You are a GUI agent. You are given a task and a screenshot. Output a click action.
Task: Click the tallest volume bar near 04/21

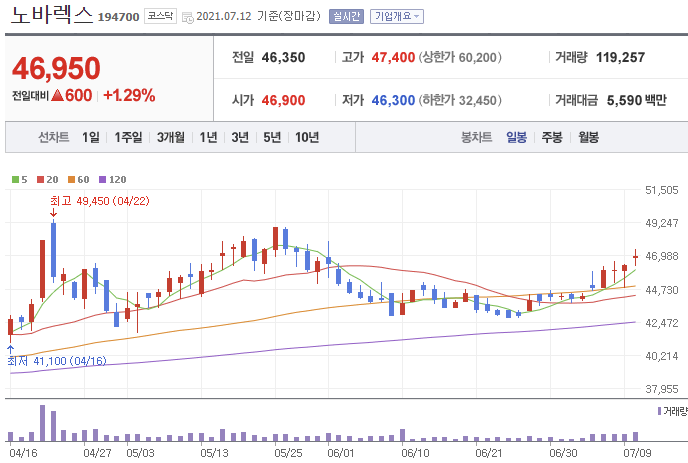tap(43, 423)
